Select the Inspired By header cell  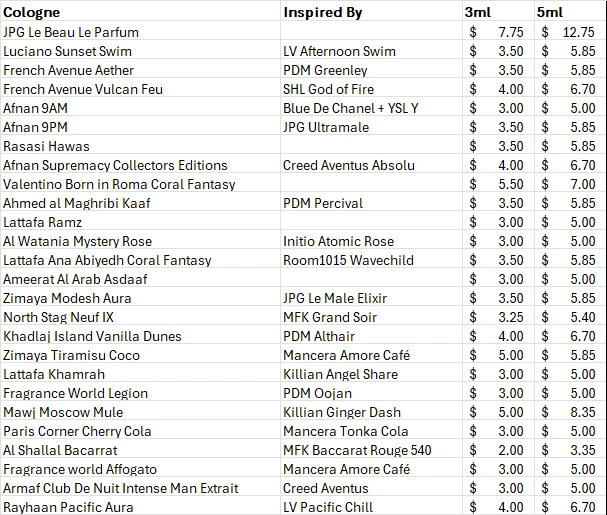click(x=372, y=12)
